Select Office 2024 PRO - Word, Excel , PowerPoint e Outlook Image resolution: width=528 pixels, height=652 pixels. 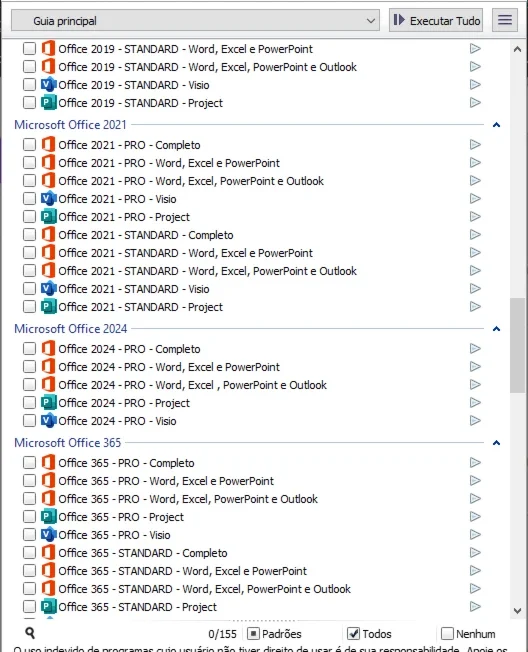192,385
